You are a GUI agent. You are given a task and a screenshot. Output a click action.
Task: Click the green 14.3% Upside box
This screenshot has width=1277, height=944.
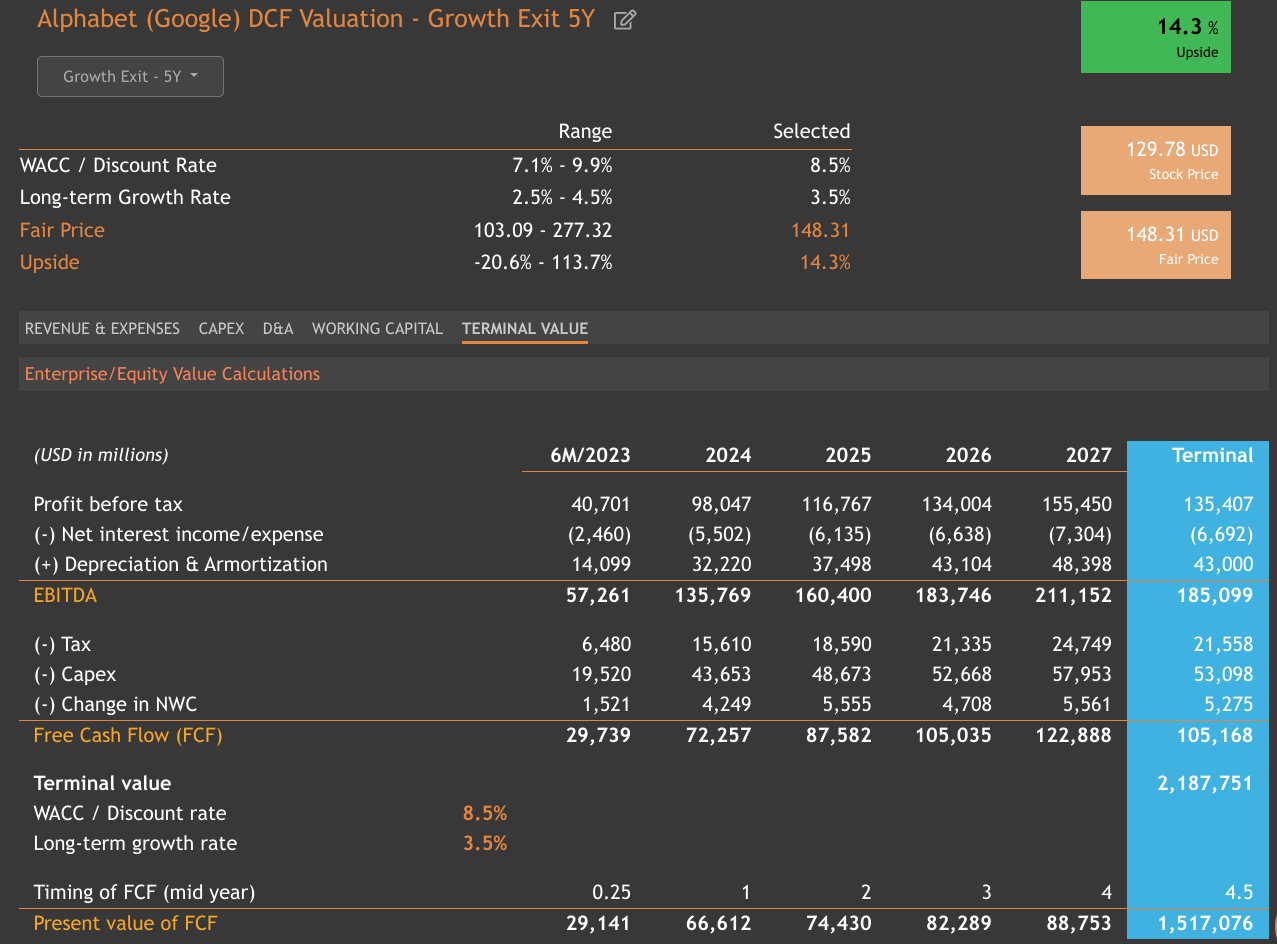pyautogui.click(x=1155, y=38)
